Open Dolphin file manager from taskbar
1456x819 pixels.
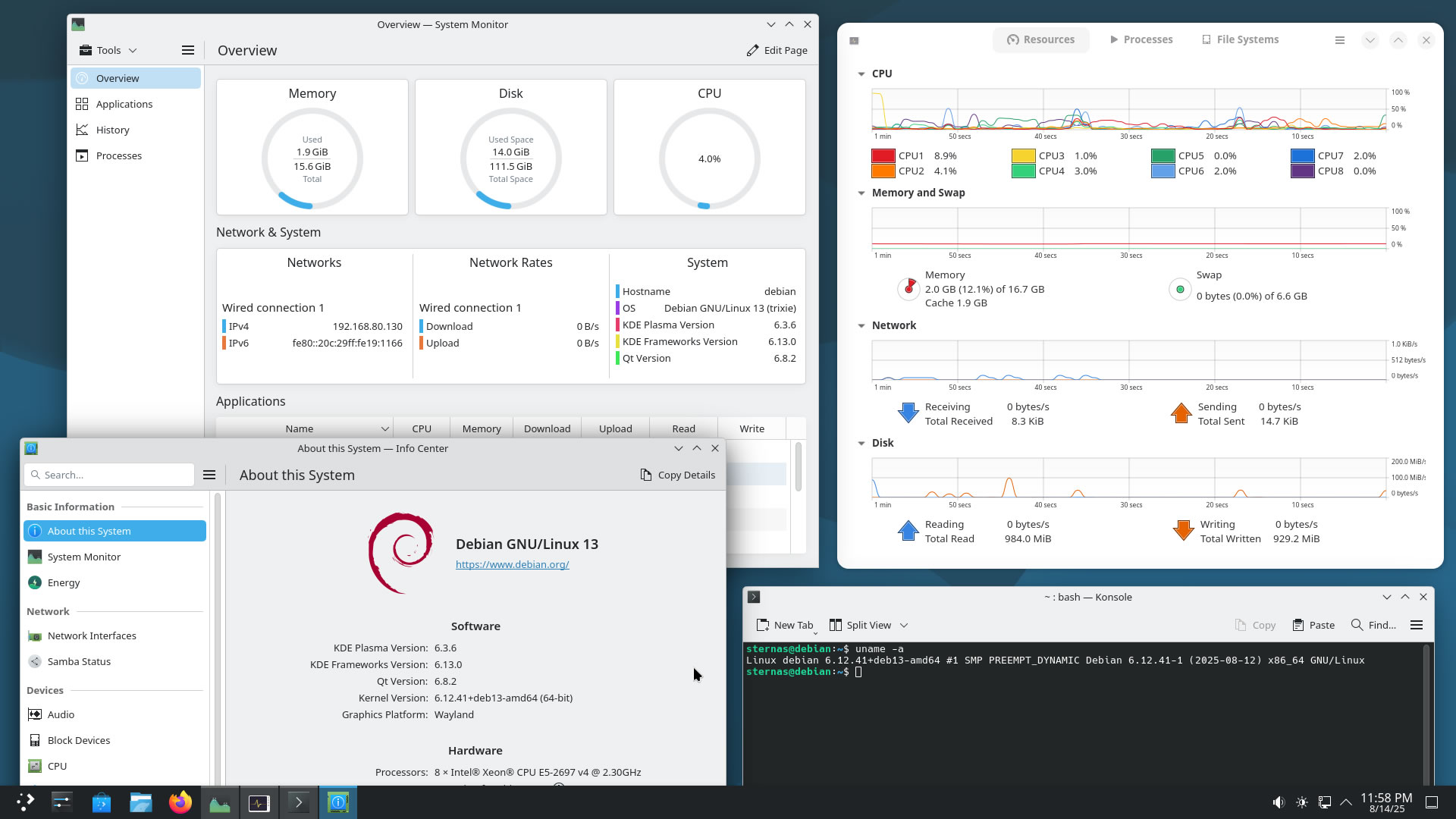pyautogui.click(x=140, y=802)
